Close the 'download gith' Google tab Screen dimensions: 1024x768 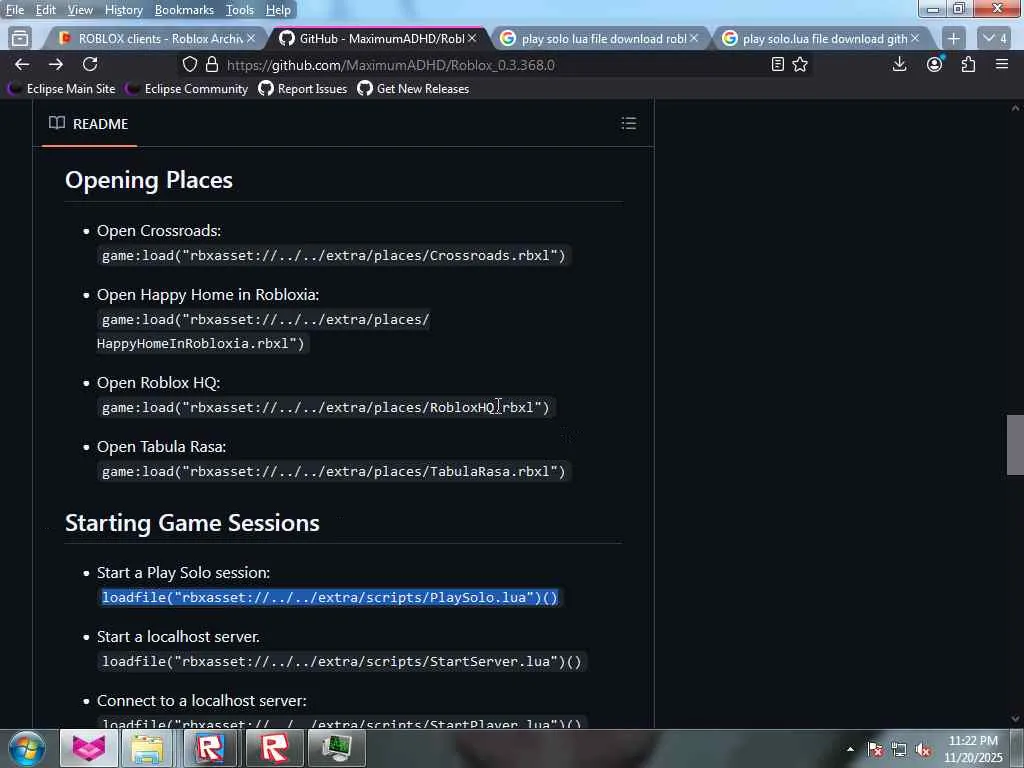915,39
